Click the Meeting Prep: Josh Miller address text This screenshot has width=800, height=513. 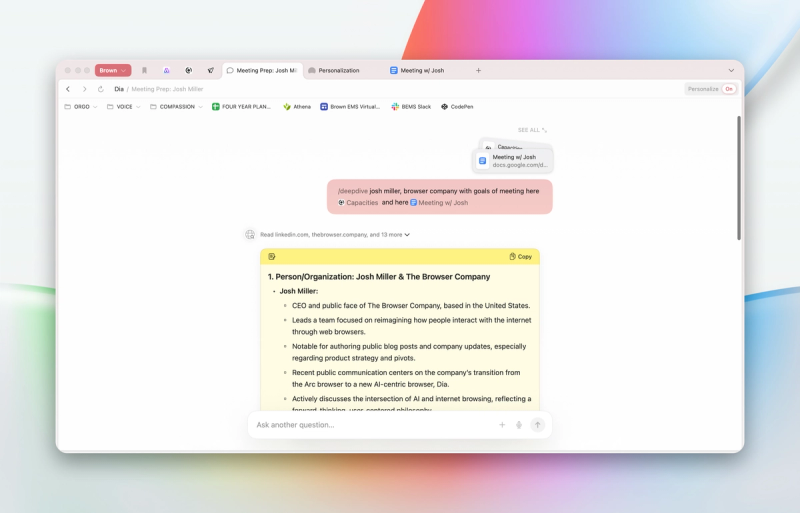point(167,89)
